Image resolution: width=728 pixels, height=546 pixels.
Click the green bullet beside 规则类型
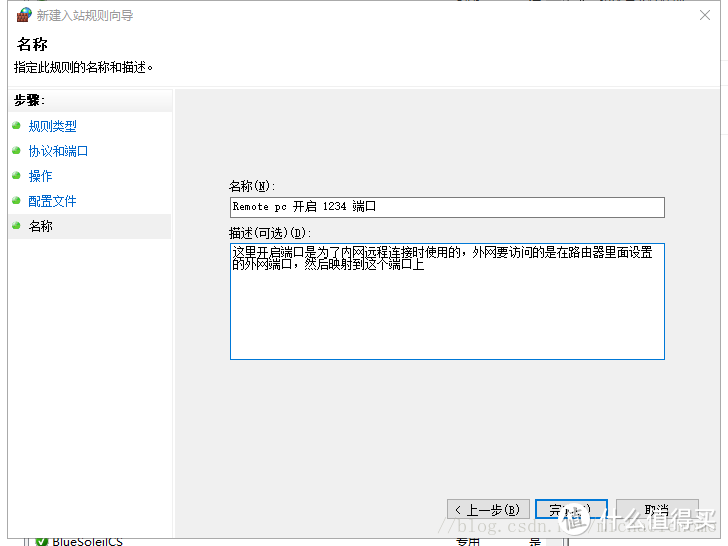(x=16, y=126)
